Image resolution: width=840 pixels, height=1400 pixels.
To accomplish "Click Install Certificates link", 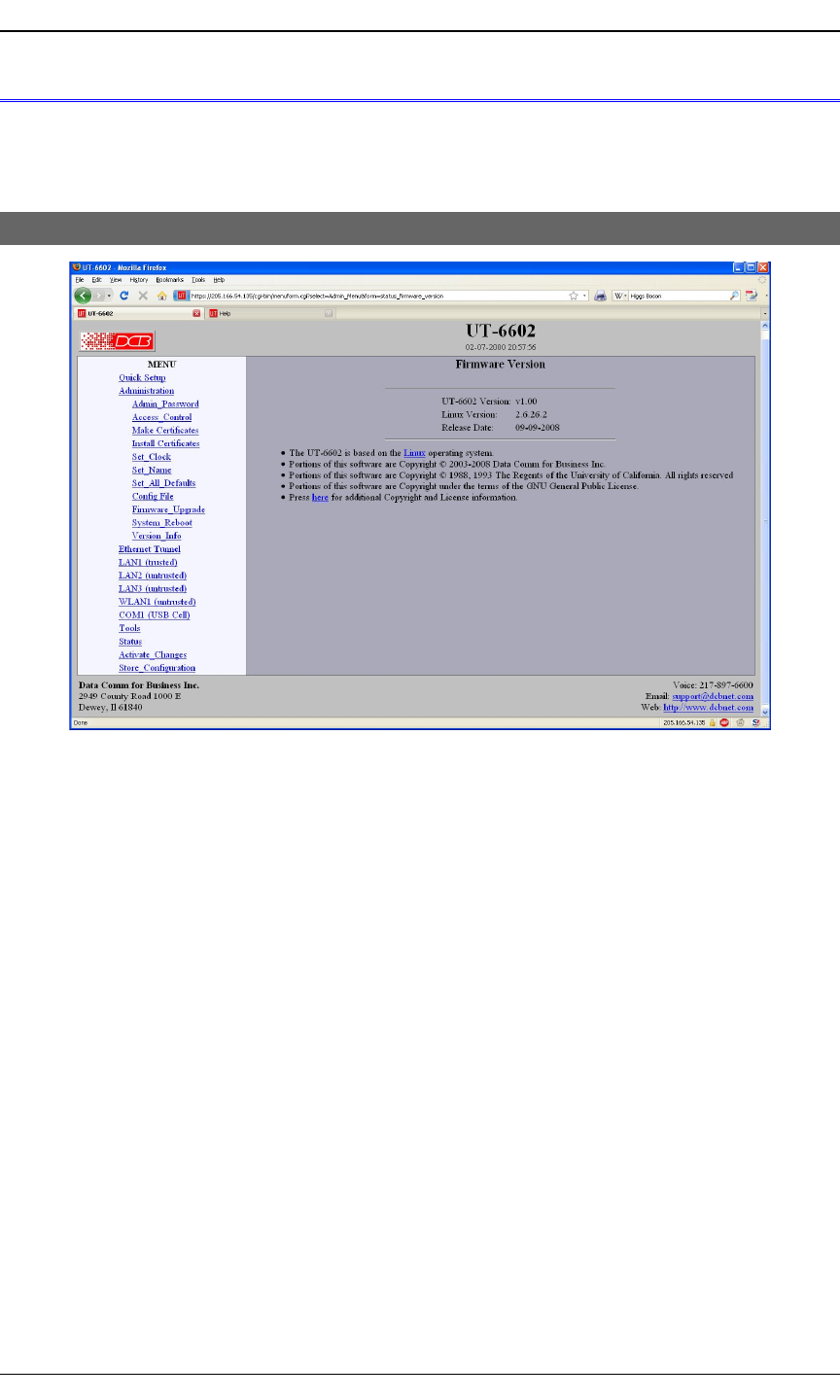I will (166, 443).
